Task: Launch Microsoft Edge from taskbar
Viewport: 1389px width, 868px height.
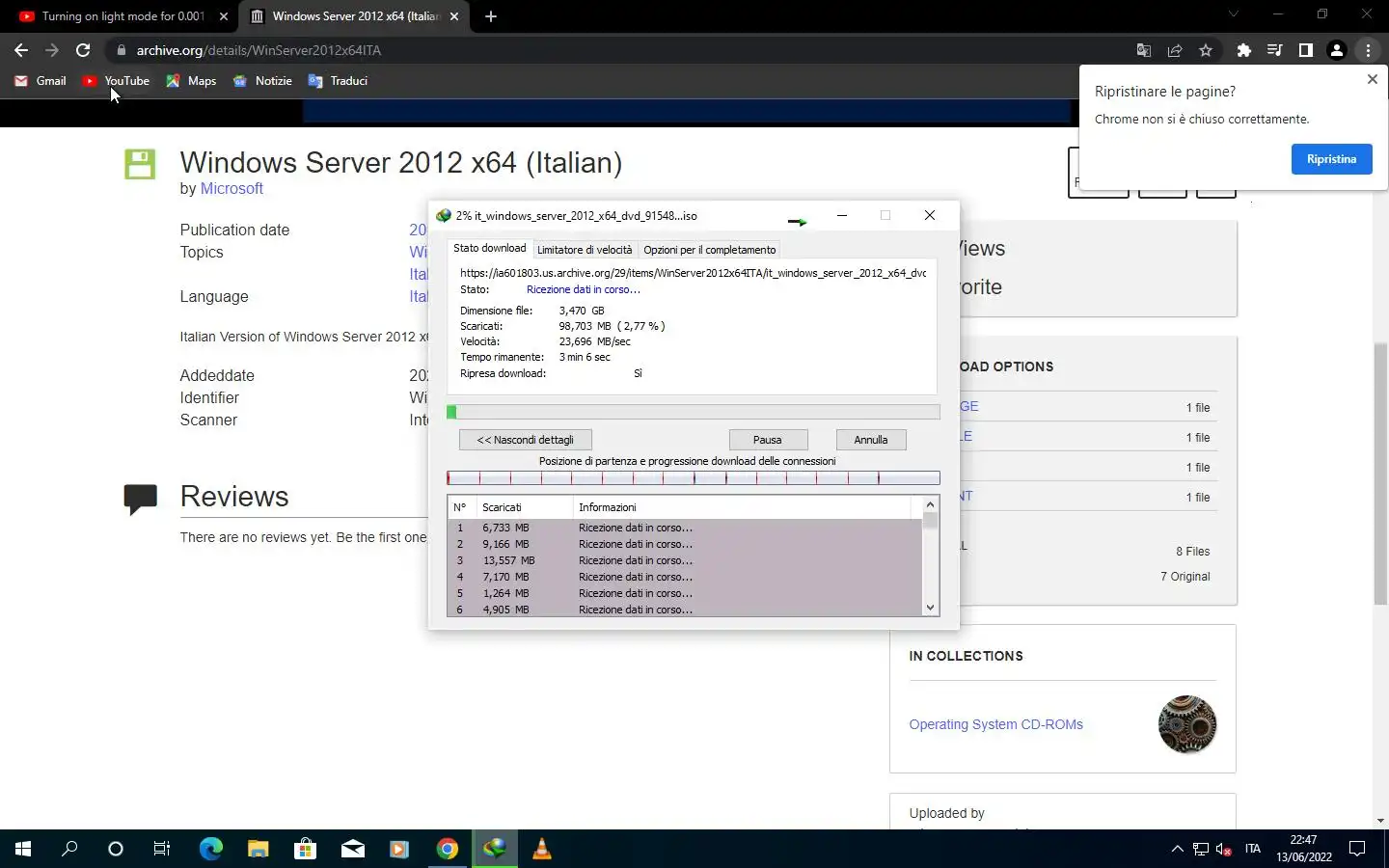Action: (210, 849)
